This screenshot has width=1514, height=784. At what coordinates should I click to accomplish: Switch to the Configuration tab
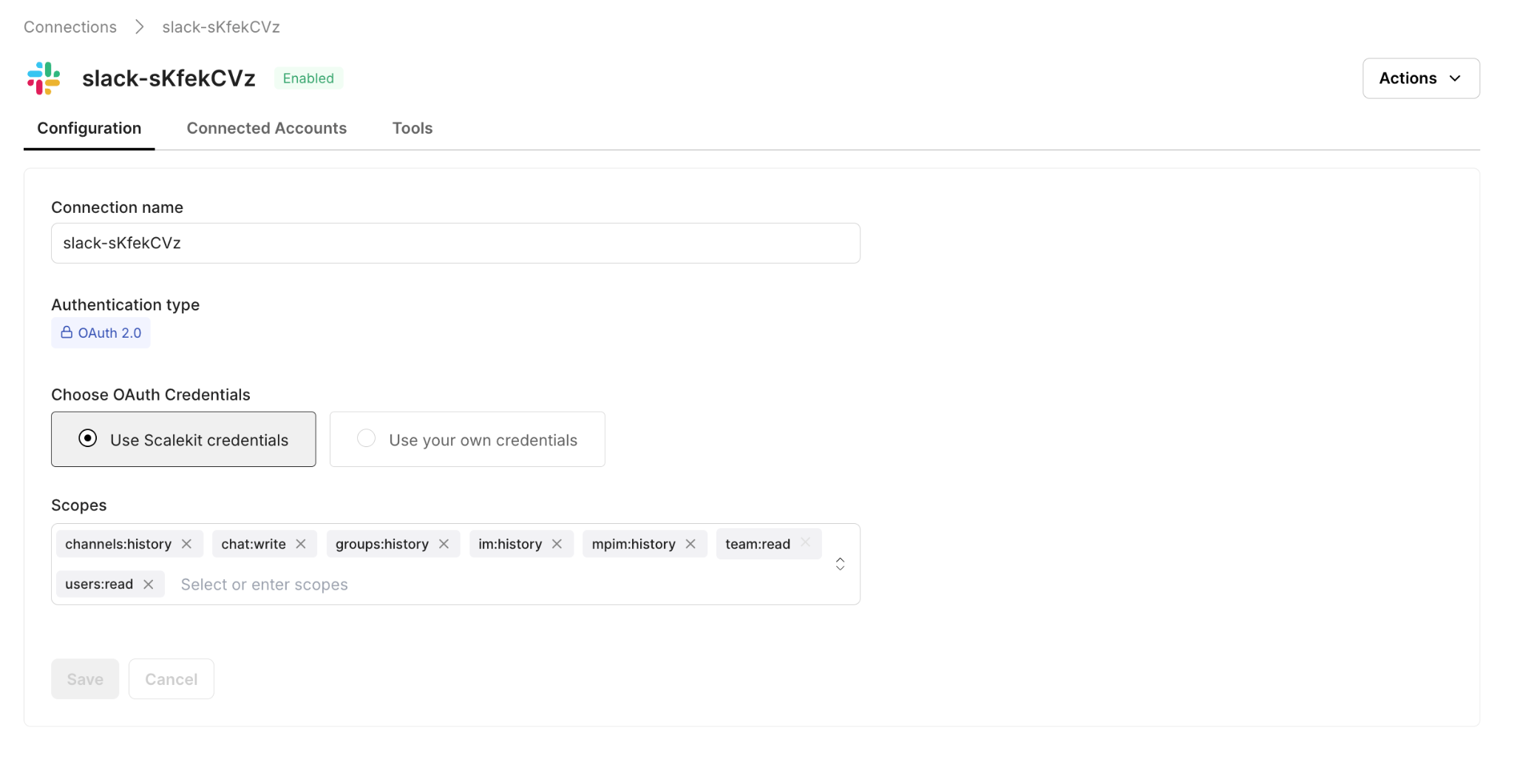coord(89,129)
